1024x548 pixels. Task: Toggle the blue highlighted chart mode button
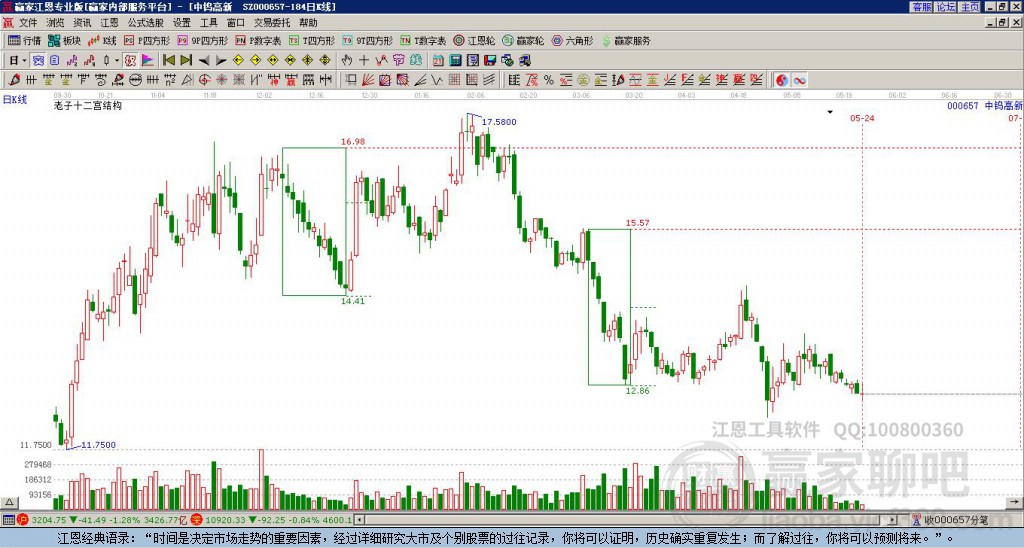[x=39, y=60]
